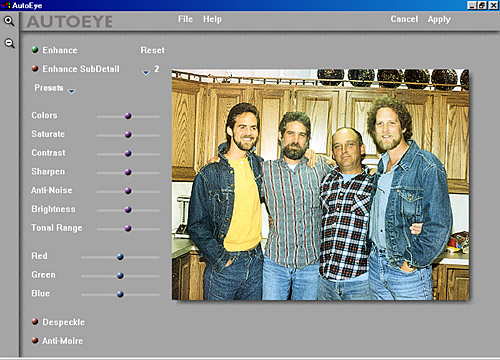The height and width of the screenshot is (360, 500).
Task: Click the Tonal Range slider knob
Action: (128, 228)
